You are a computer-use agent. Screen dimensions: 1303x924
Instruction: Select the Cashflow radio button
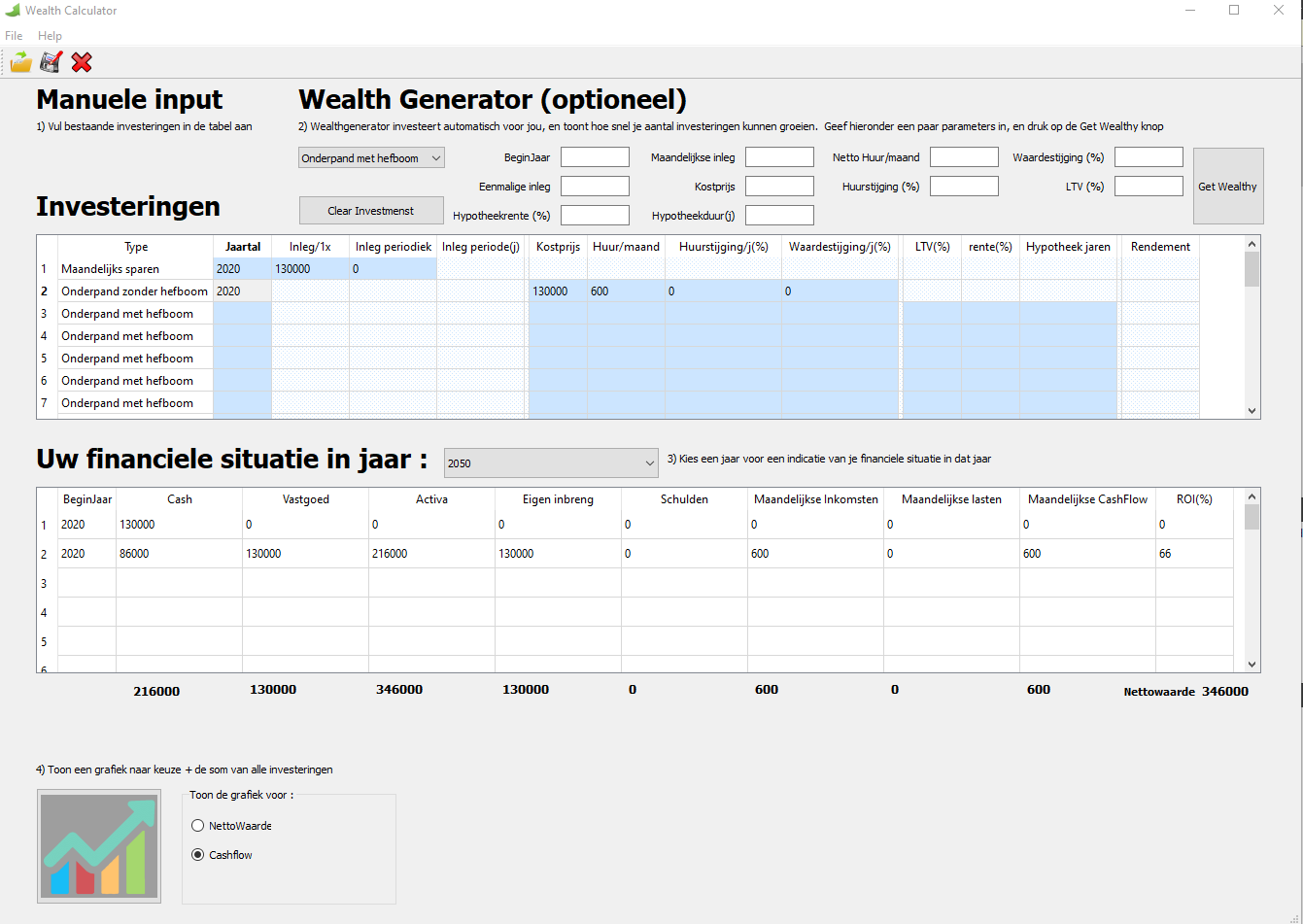(198, 855)
